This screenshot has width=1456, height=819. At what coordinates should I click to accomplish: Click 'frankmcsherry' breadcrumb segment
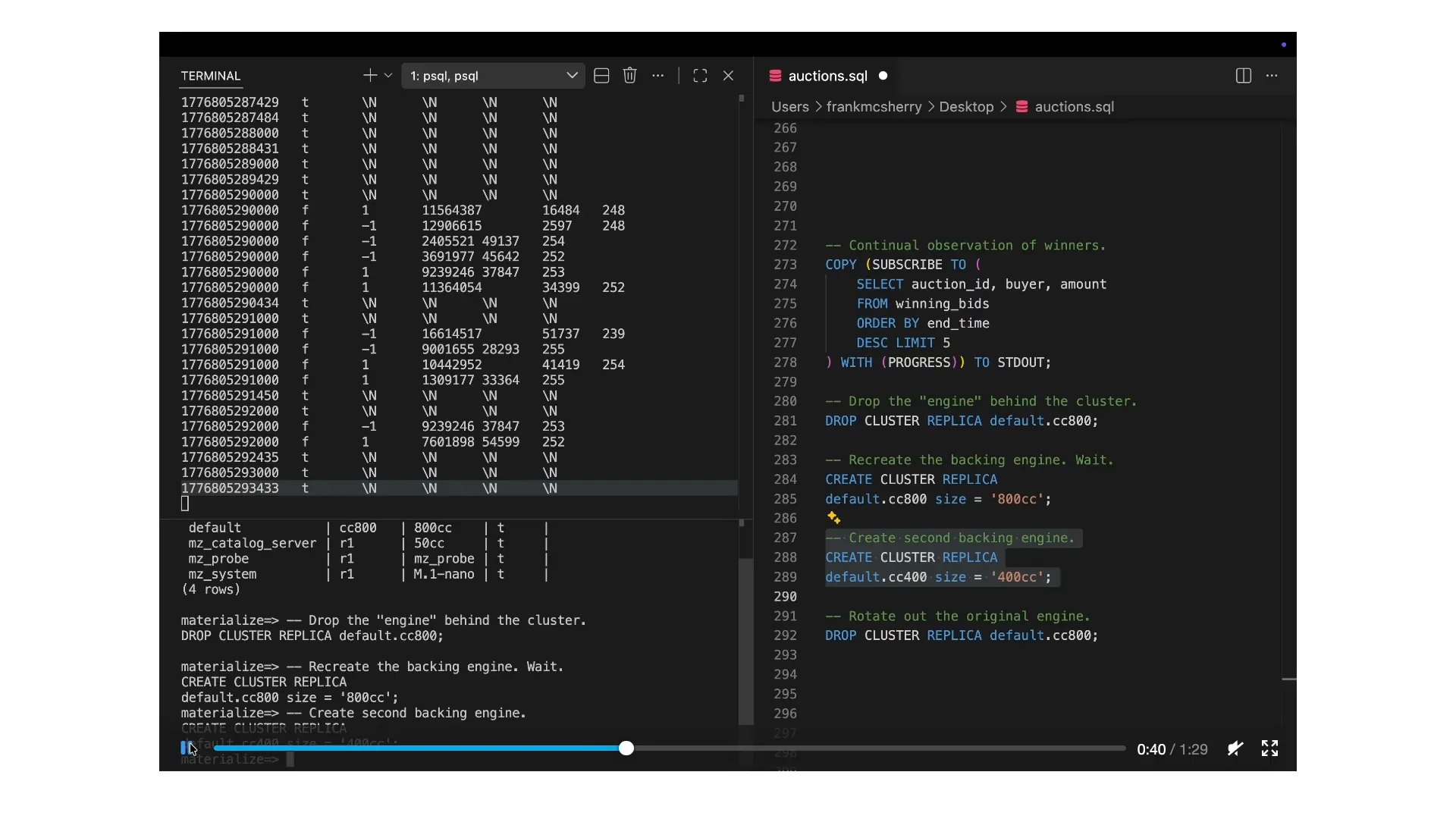874,107
